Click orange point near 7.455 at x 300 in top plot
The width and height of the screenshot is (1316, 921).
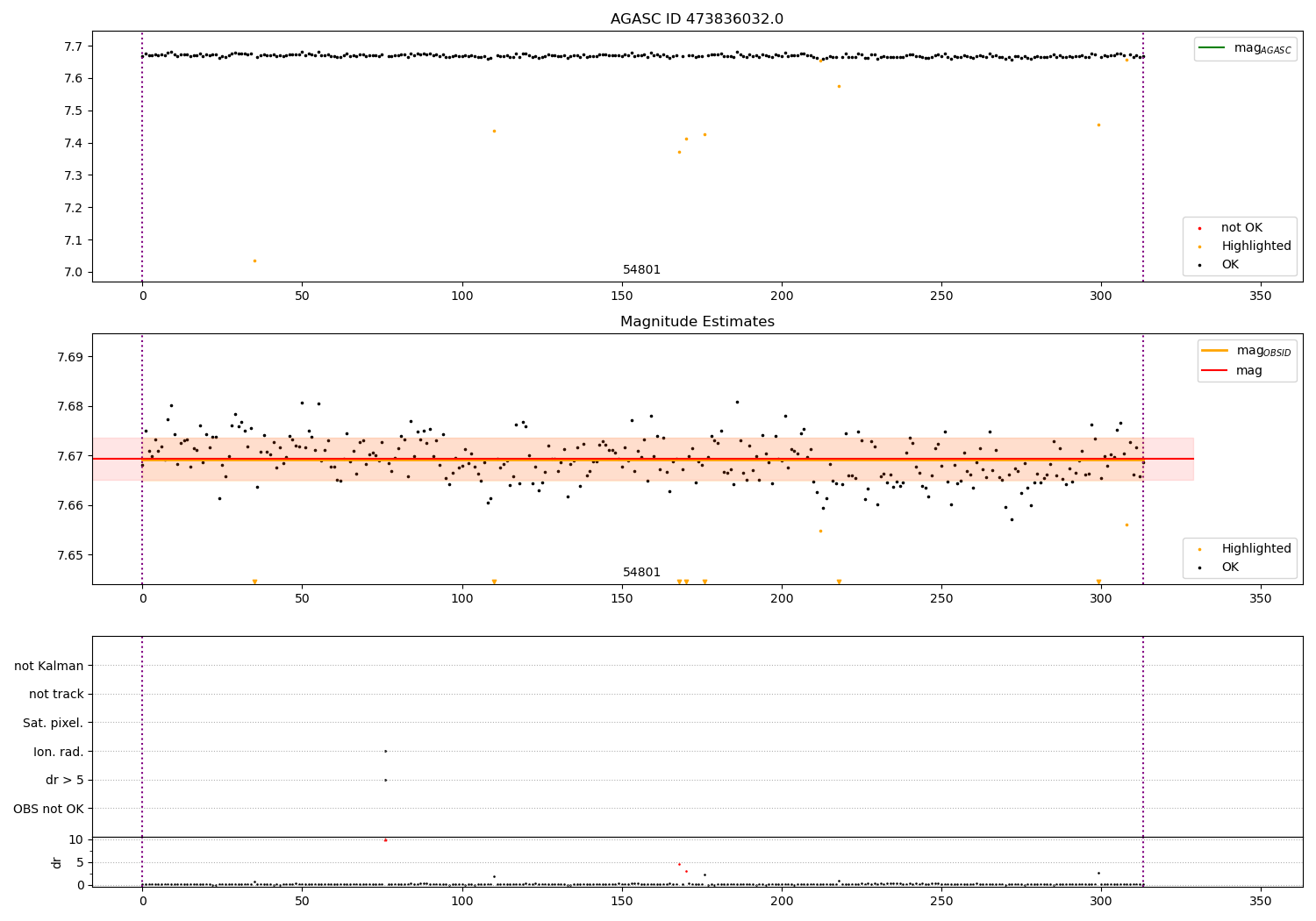[1098, 125]
